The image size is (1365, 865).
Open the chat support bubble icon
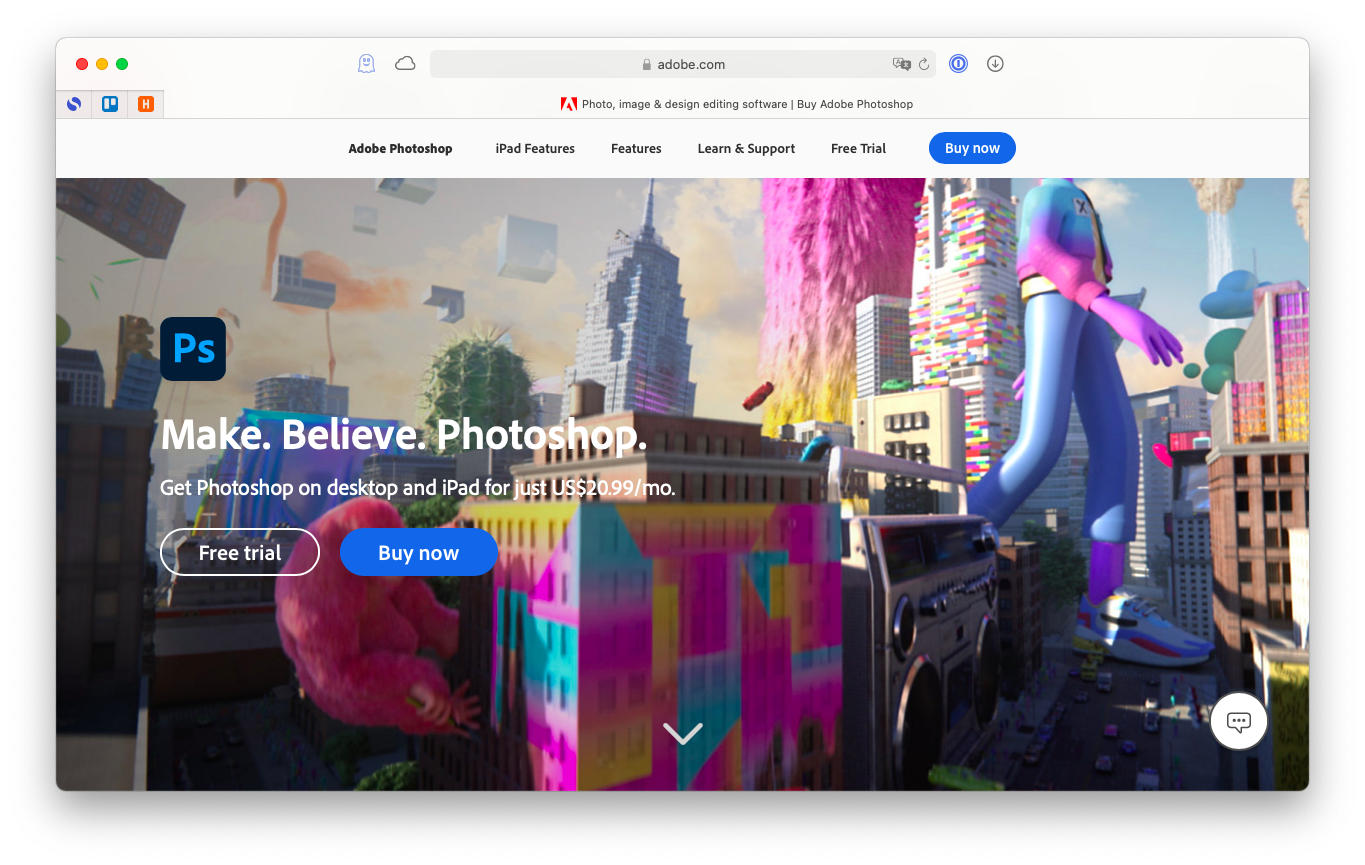[1239, 721]
